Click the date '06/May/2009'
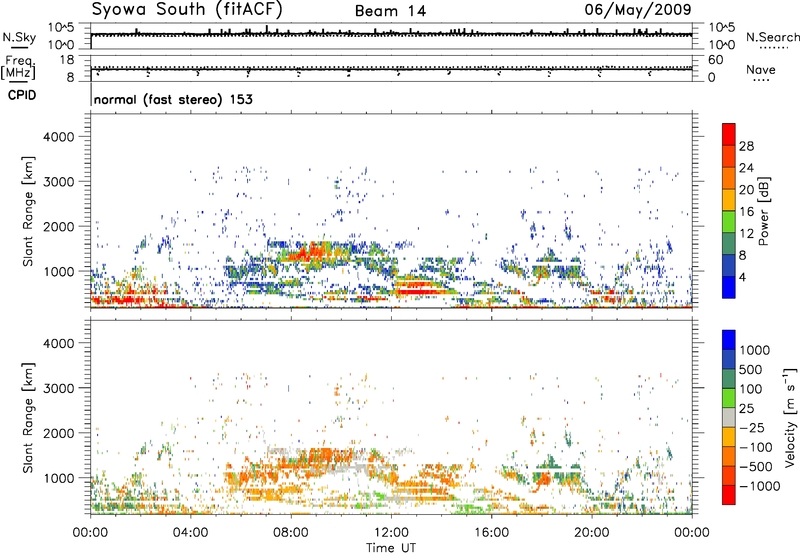The image size is (800, 554). 638,10
